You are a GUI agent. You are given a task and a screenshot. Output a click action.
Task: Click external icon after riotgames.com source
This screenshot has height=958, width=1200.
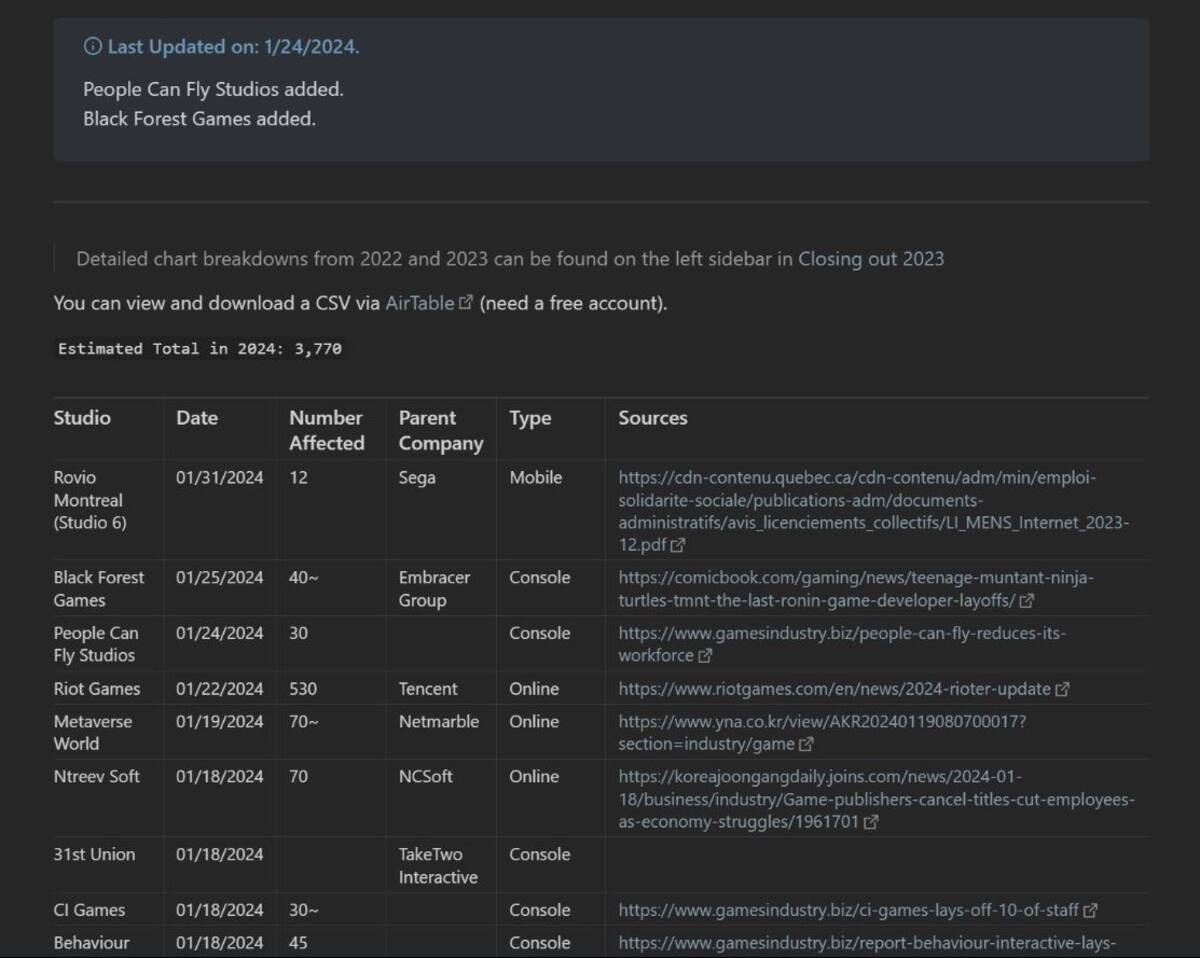tap(1063, 689)
